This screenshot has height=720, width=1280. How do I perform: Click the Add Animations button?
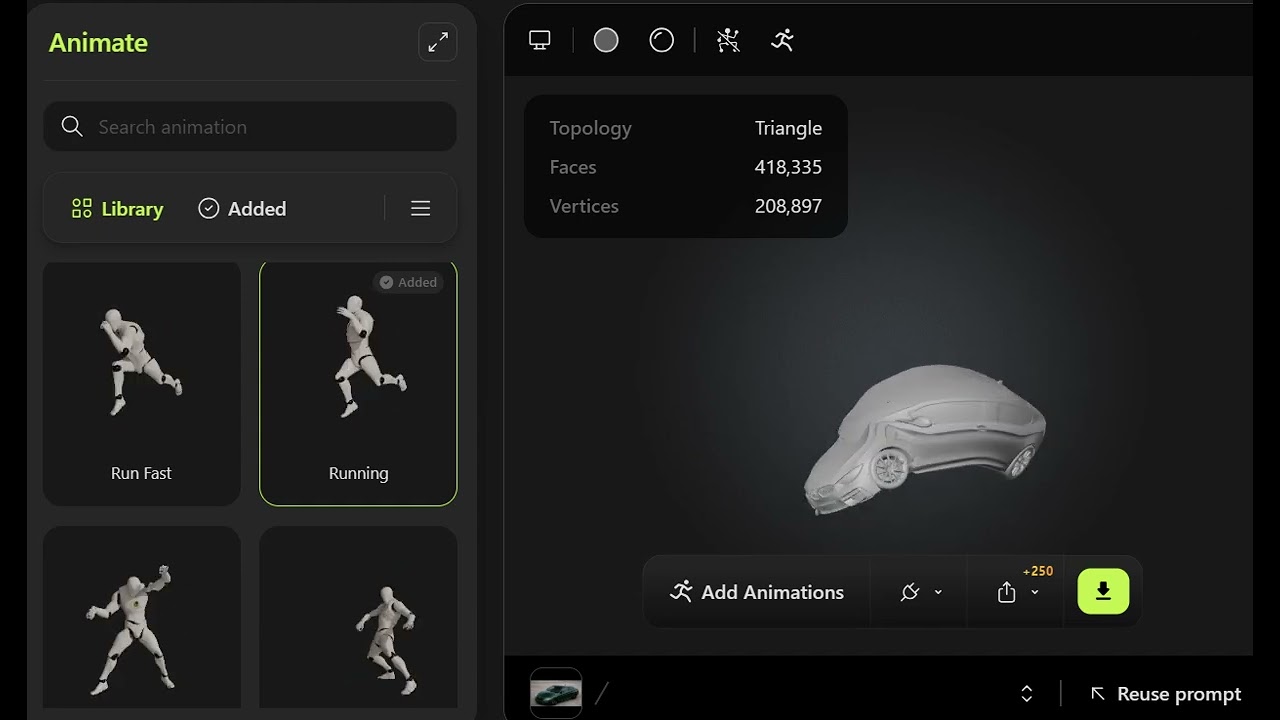click(x=757, y=592)
